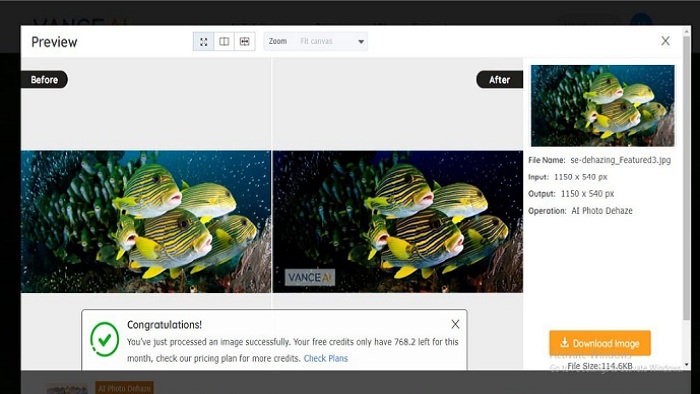Close the Preview dialog
Viewport: 700px width, 394px height.
tap(665, 41)
